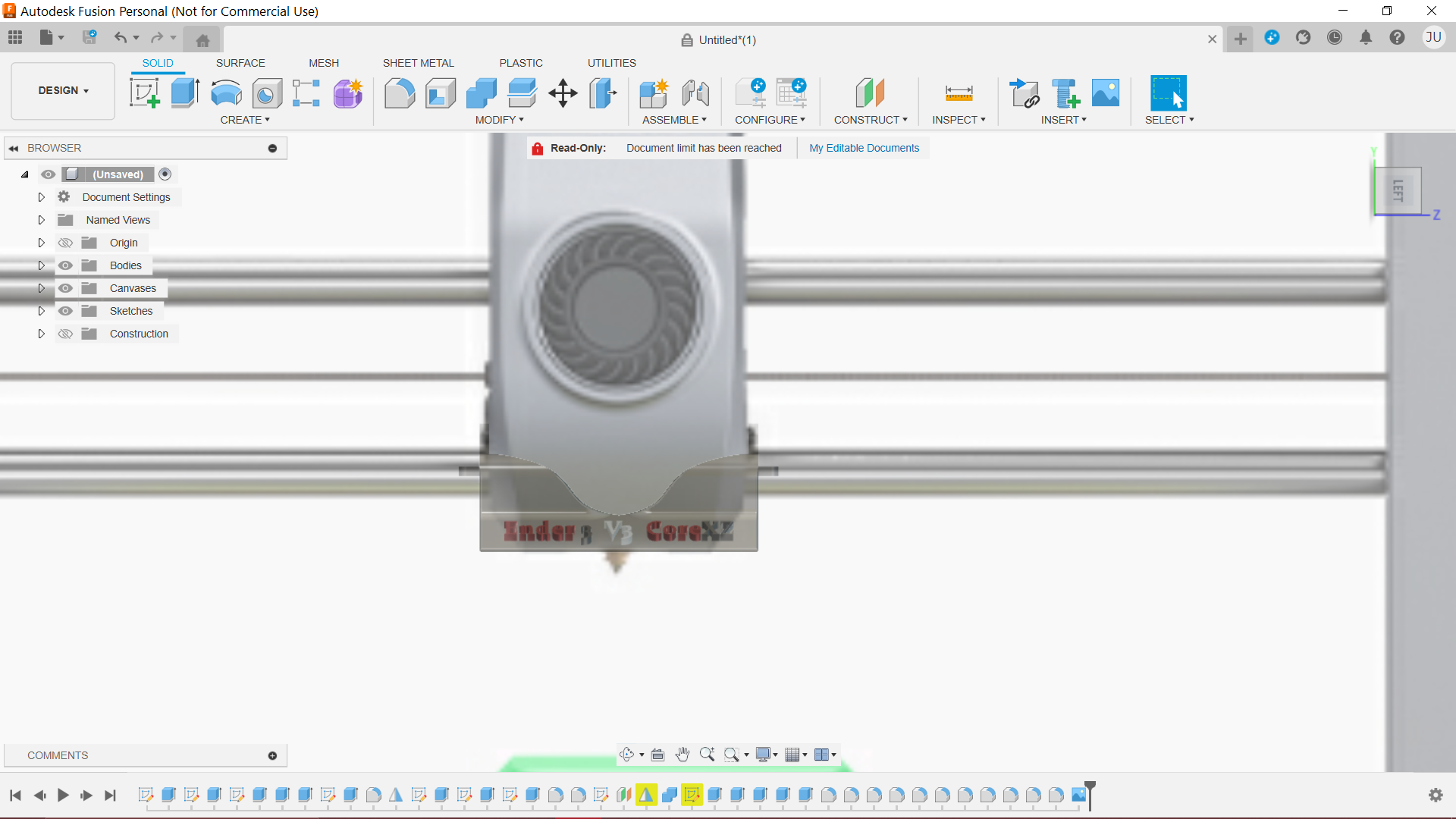Toggle visibility of the Unsaved root component
The height and width of the screenshot is (819, 1456).
click(48, 174)
